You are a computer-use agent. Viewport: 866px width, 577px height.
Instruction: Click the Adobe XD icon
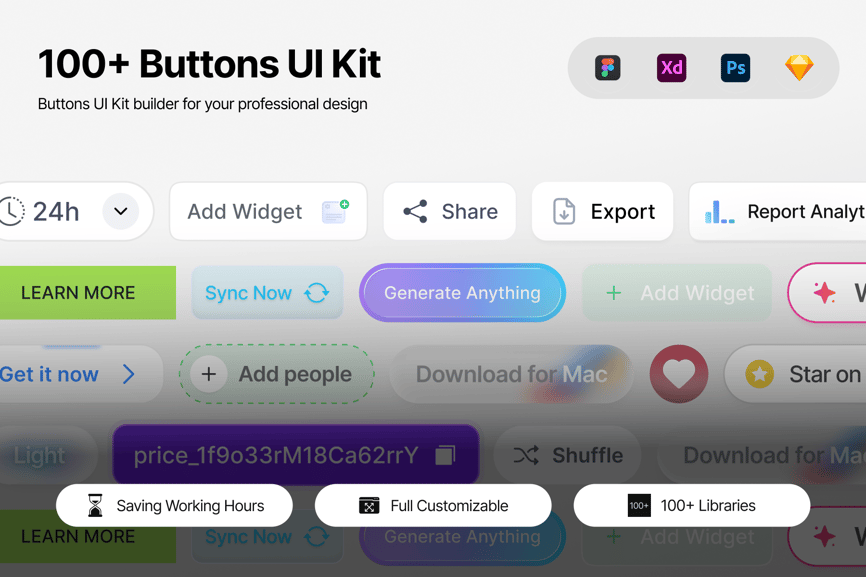coord(671,68)
